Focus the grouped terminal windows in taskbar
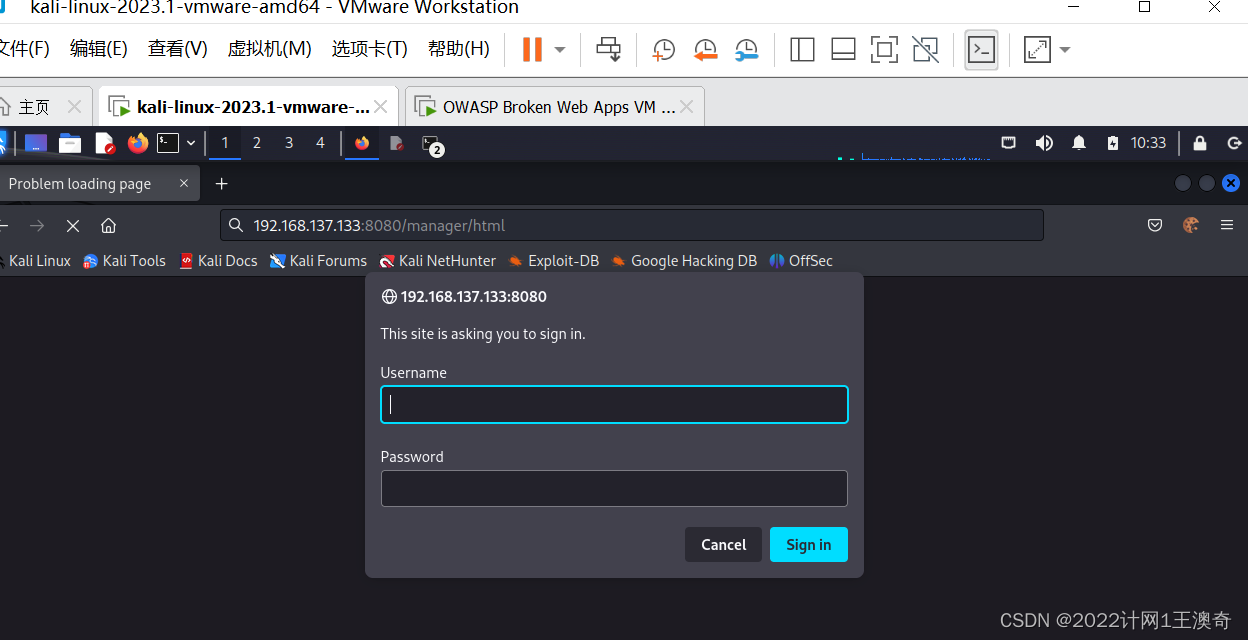 (x=432, y=145)
